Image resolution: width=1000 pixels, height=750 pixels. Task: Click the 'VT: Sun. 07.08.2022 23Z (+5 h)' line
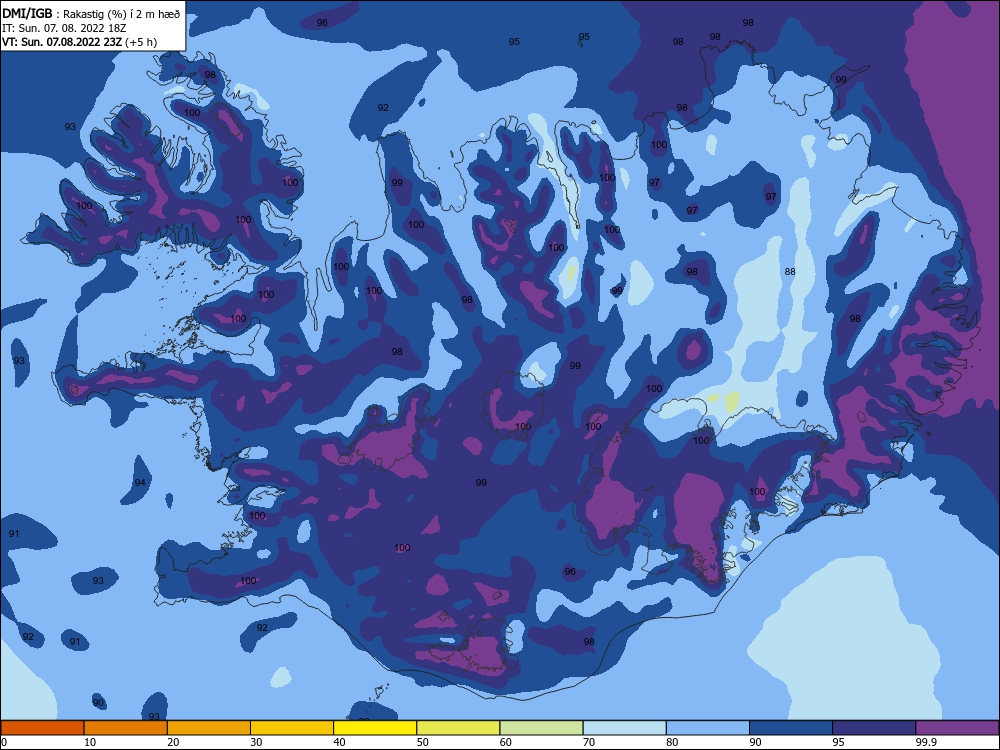pos(80,42)
